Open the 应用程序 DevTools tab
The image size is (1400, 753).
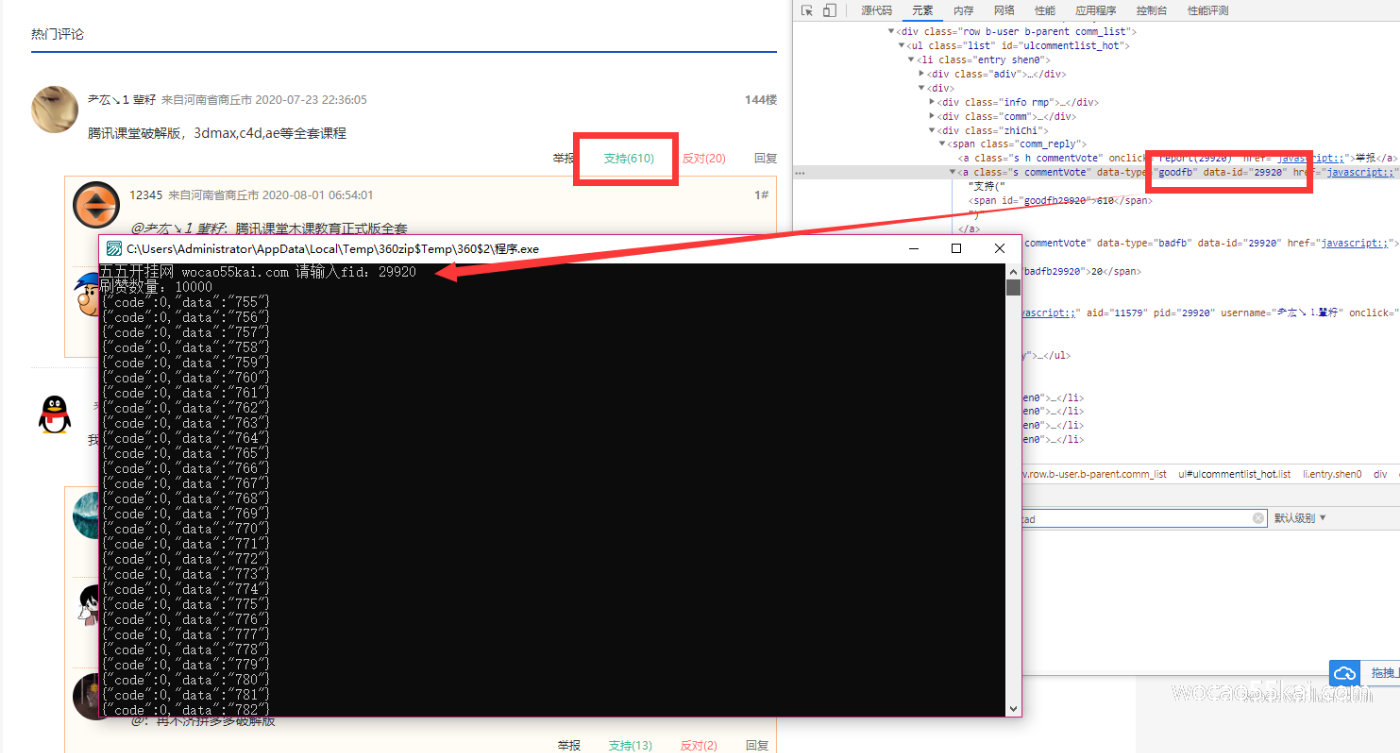tap(1096, 10)
